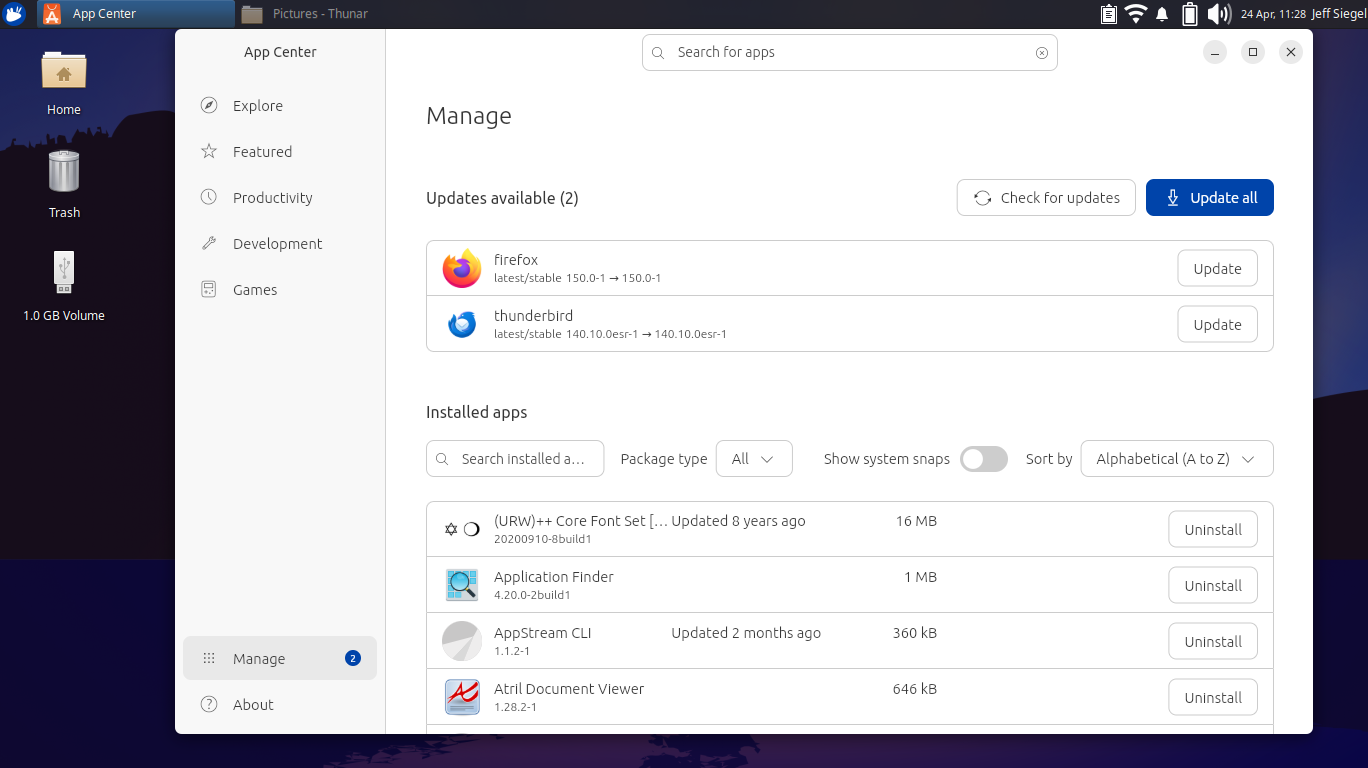Click the battery status tray icon
Screen dimensions: 1368x768
(1190, 14)
